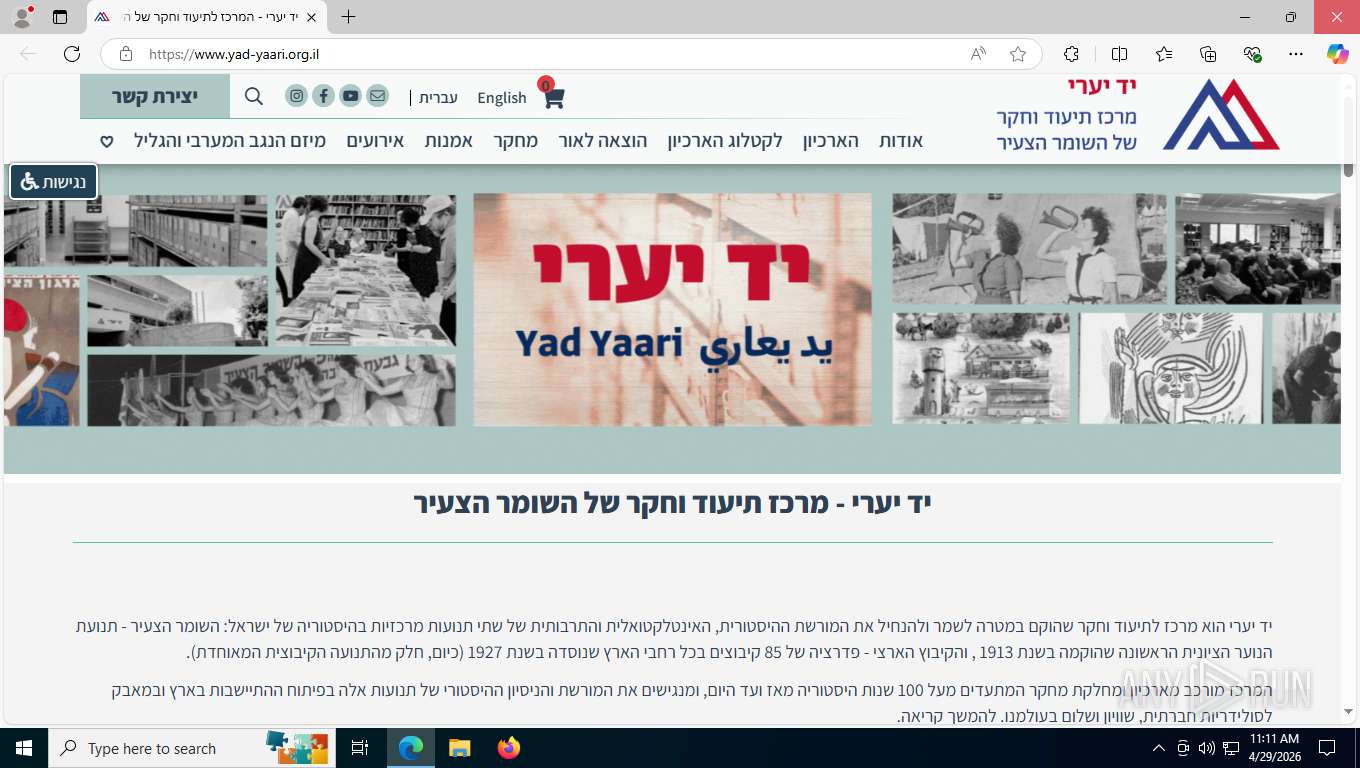
Task: Open the אודות menu item
Action: click(901, 141)
